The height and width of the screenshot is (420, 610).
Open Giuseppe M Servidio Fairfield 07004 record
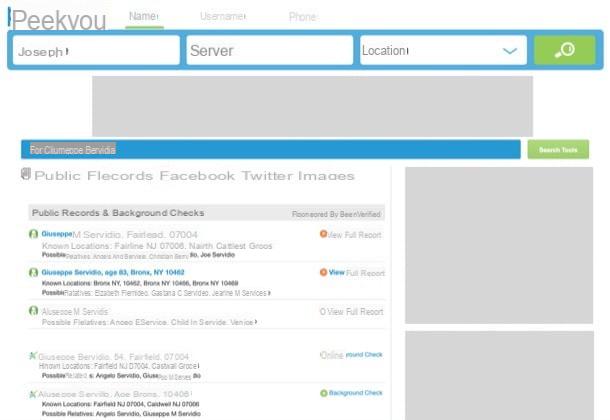tap(119, 234)
